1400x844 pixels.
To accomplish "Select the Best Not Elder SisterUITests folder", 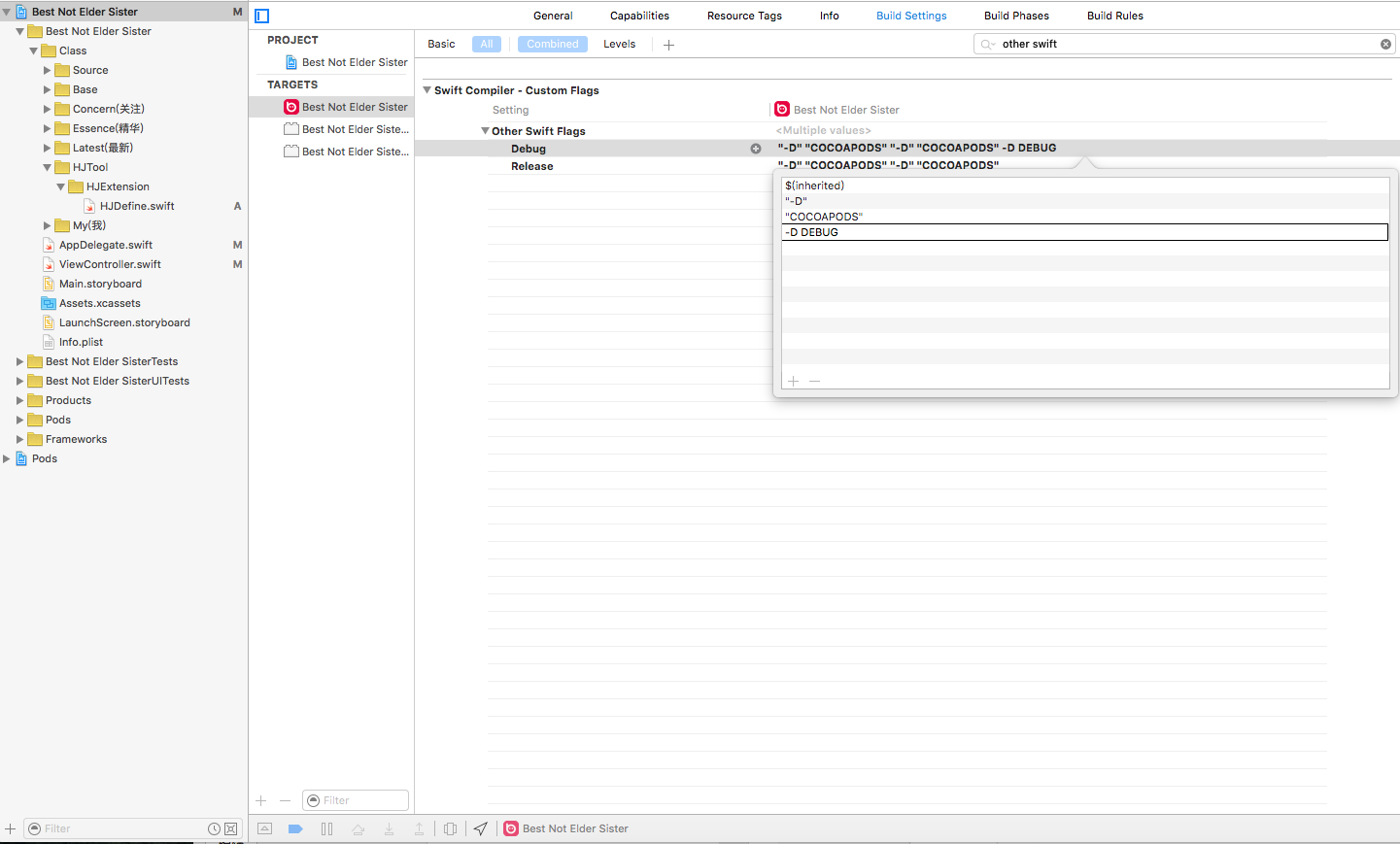I will [109, 381].
